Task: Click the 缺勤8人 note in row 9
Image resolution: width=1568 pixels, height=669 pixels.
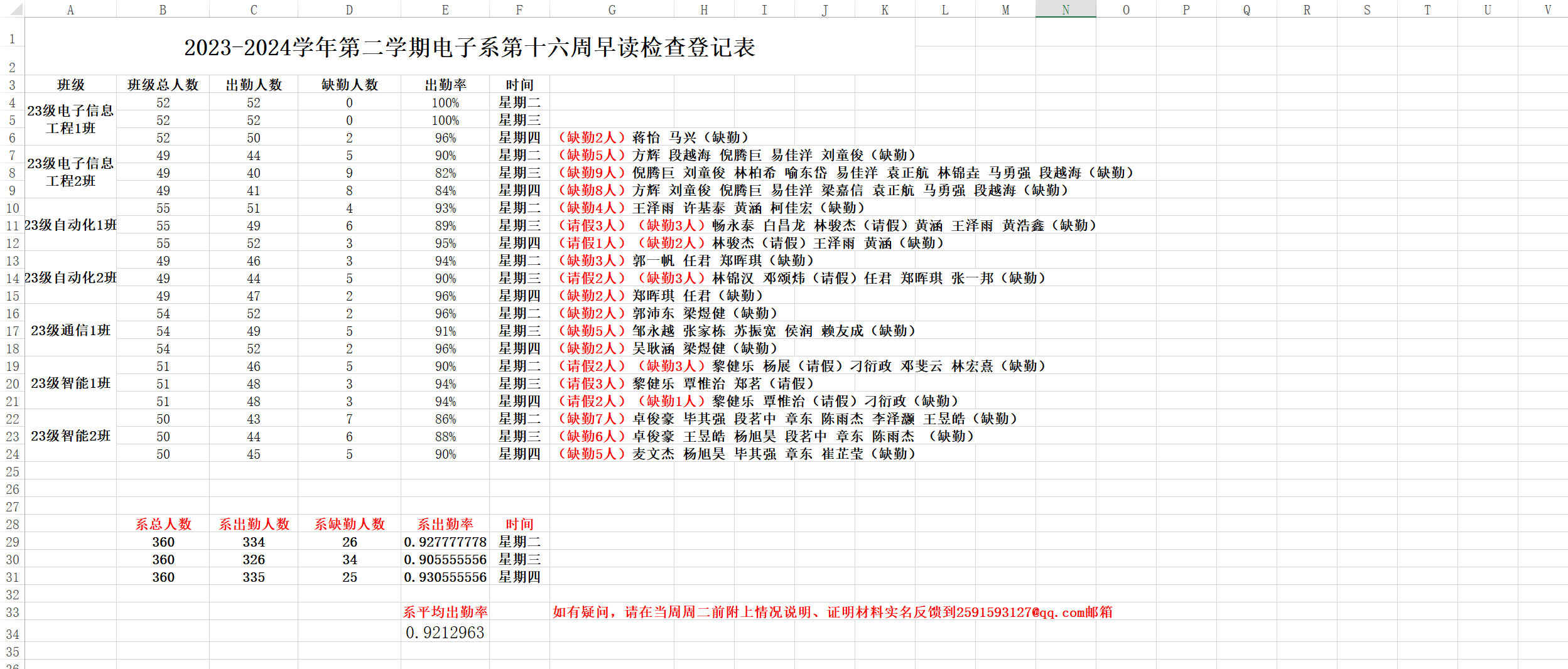Action: (x=813, y=190)
